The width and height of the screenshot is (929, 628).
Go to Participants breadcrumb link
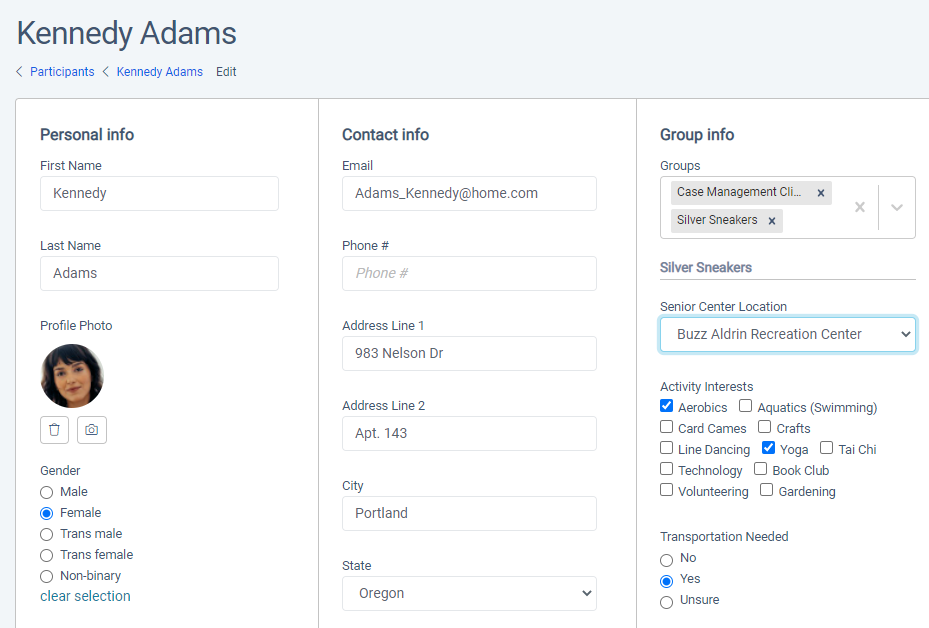62,72
